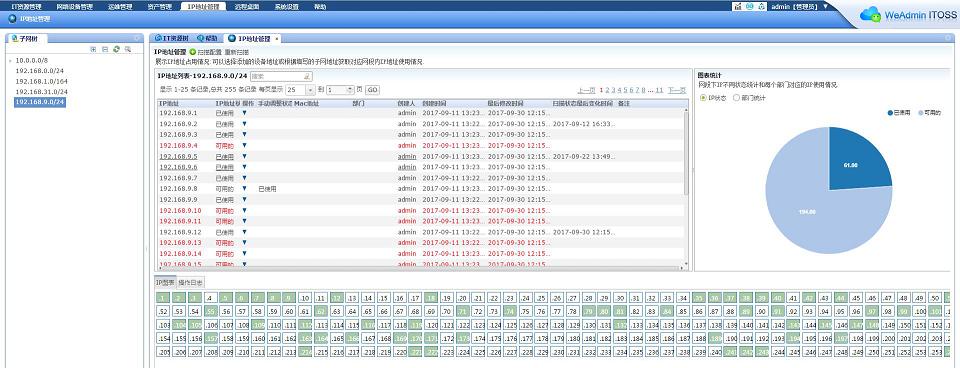960x368 pixels.
Task: Open the 资产管理 top menu
Action: click(x=160, y=6)
